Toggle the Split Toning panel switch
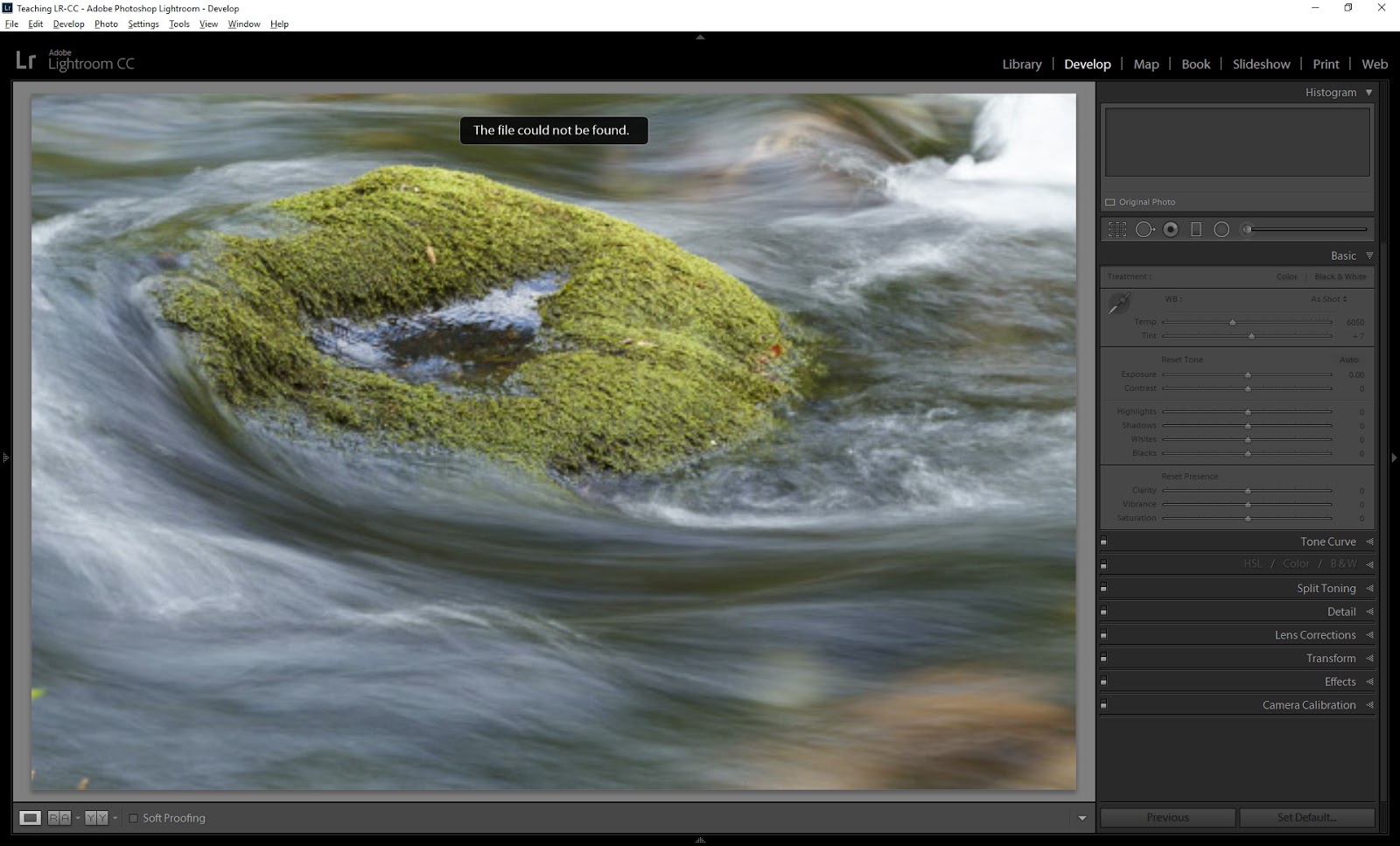The height and width of the screenshot is (846, 1400). click(1104, 589)
